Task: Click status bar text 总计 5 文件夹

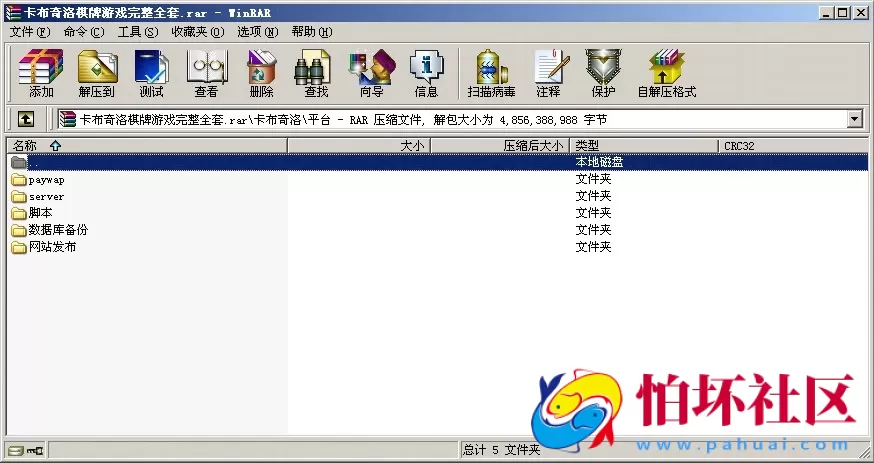Action: coord(502,450)
